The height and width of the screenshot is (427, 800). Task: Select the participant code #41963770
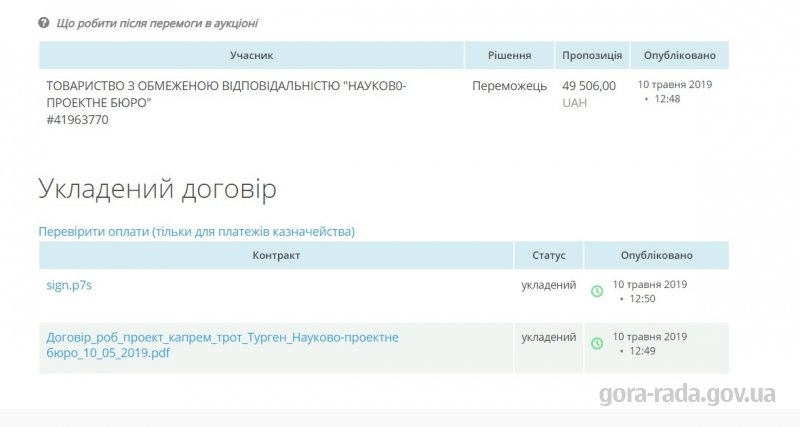coord(77,120)
